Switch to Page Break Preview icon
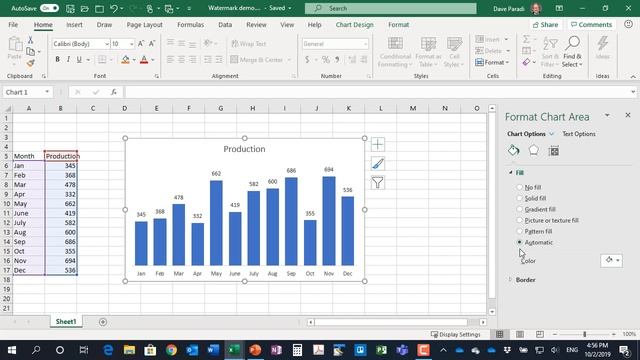This screenshot has height=360, width=640. tap(540, 334)
